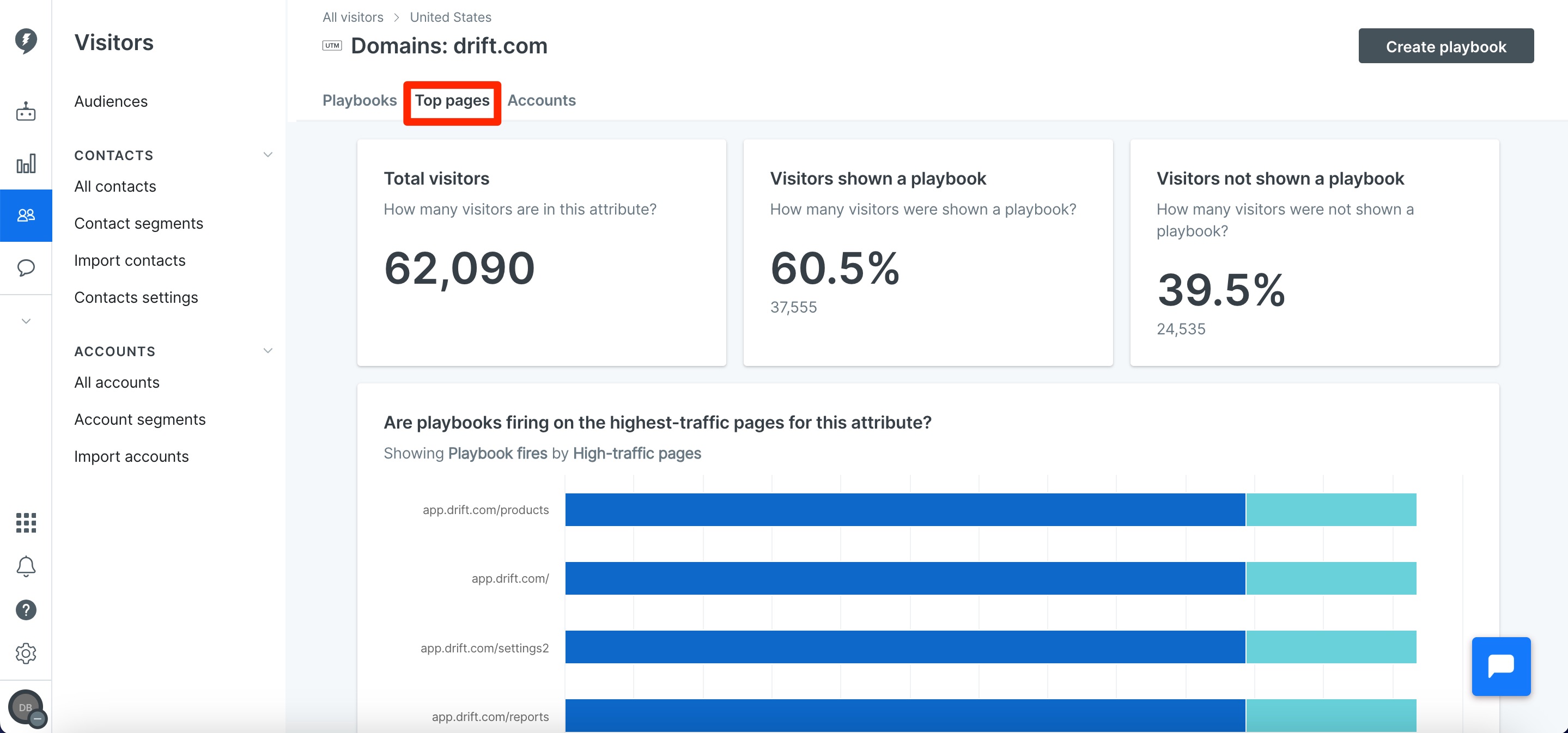Open Import contacts

pyautogui.click(x=130, y=260)
